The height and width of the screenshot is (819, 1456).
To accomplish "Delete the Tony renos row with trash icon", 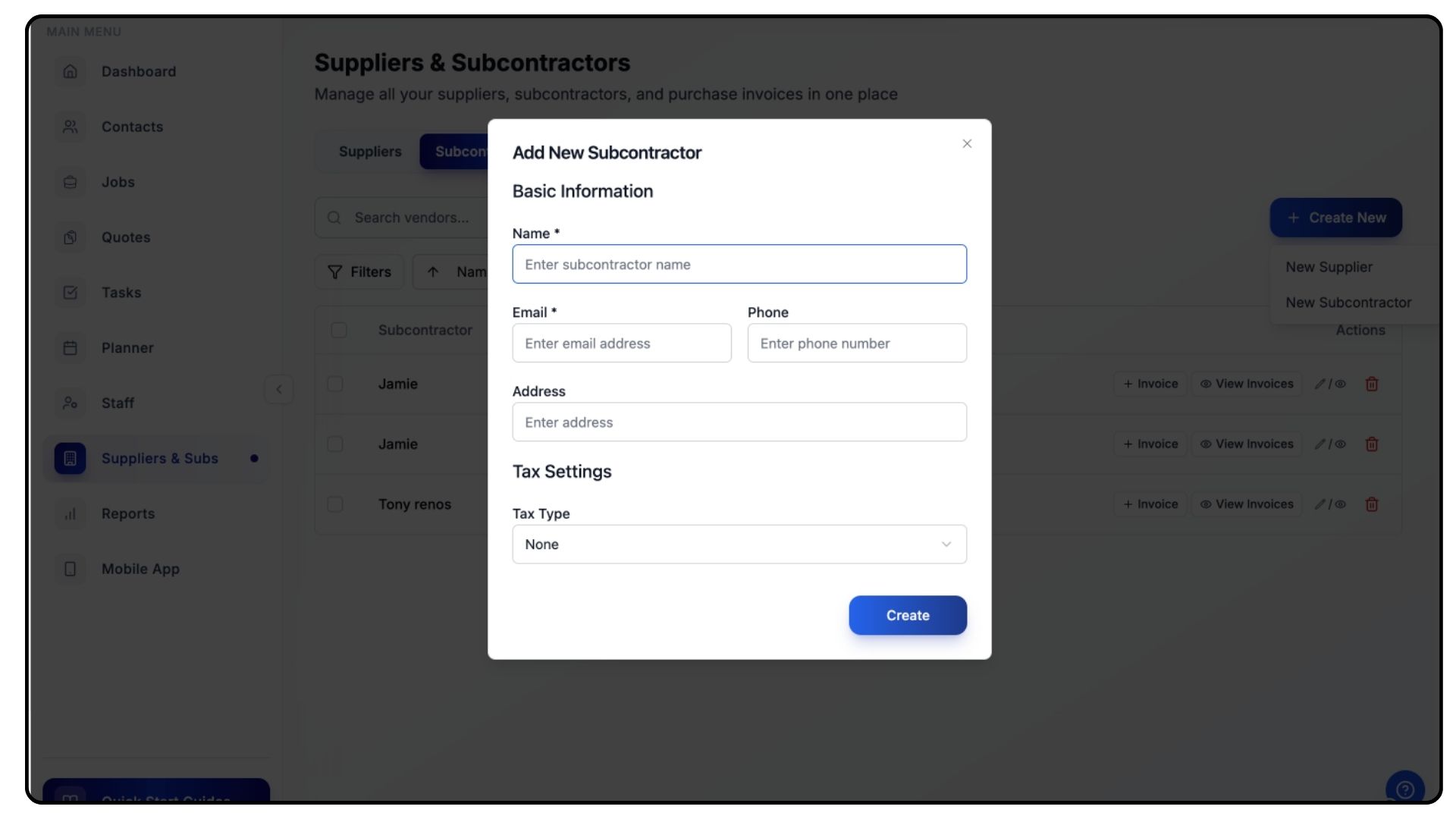I will pos(1372,504).
